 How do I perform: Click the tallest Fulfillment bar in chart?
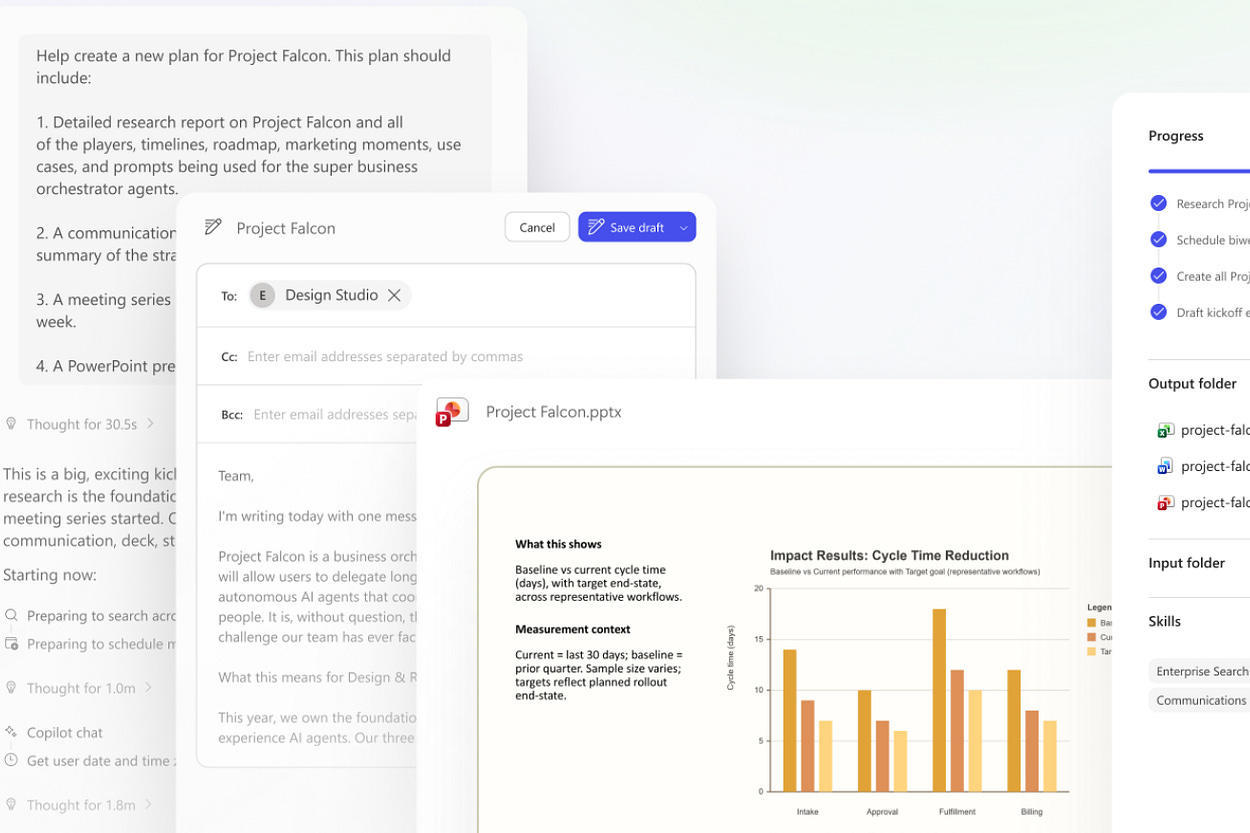pyautogui.click(x=939, y=700)
